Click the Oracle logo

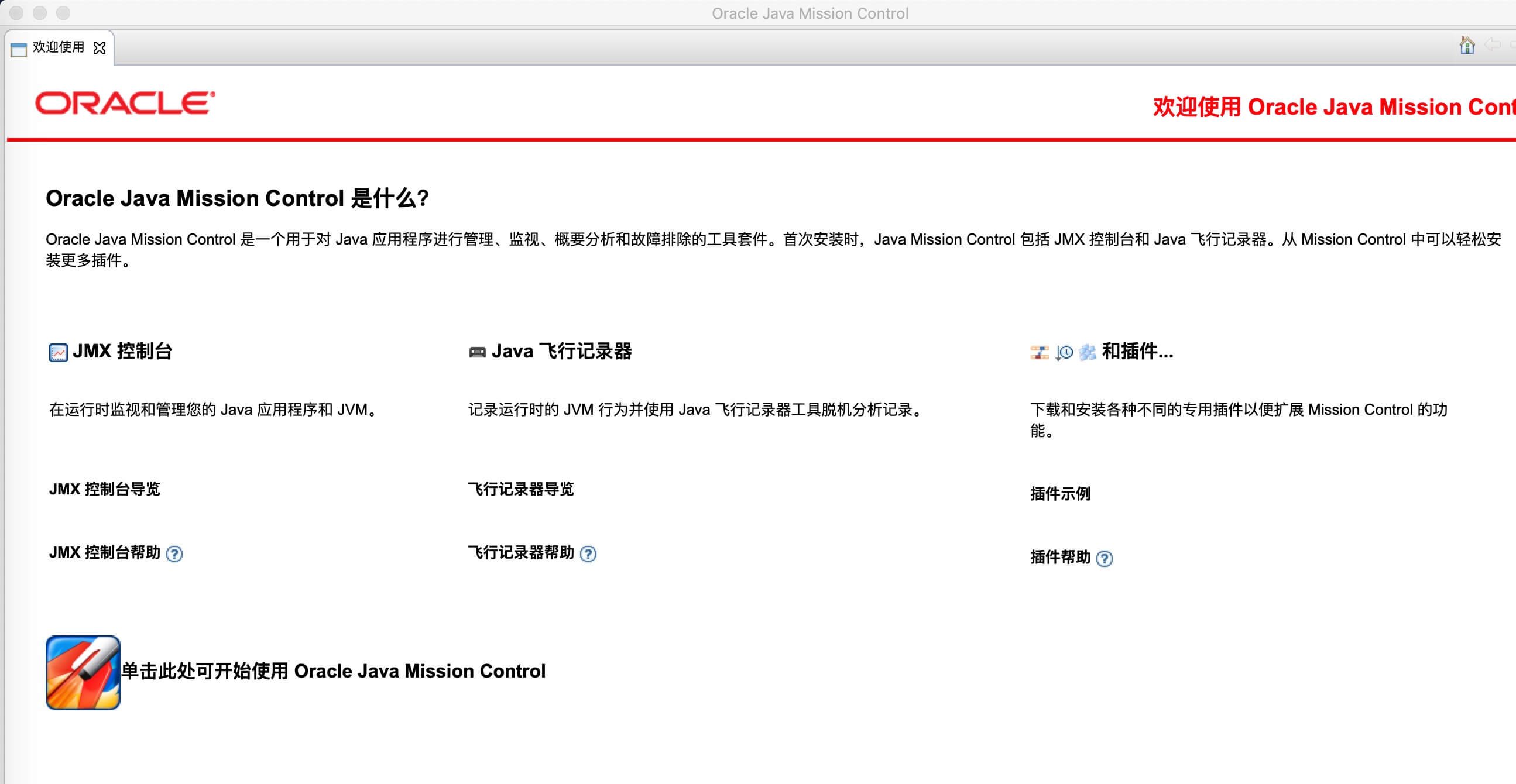pos(125,104)
